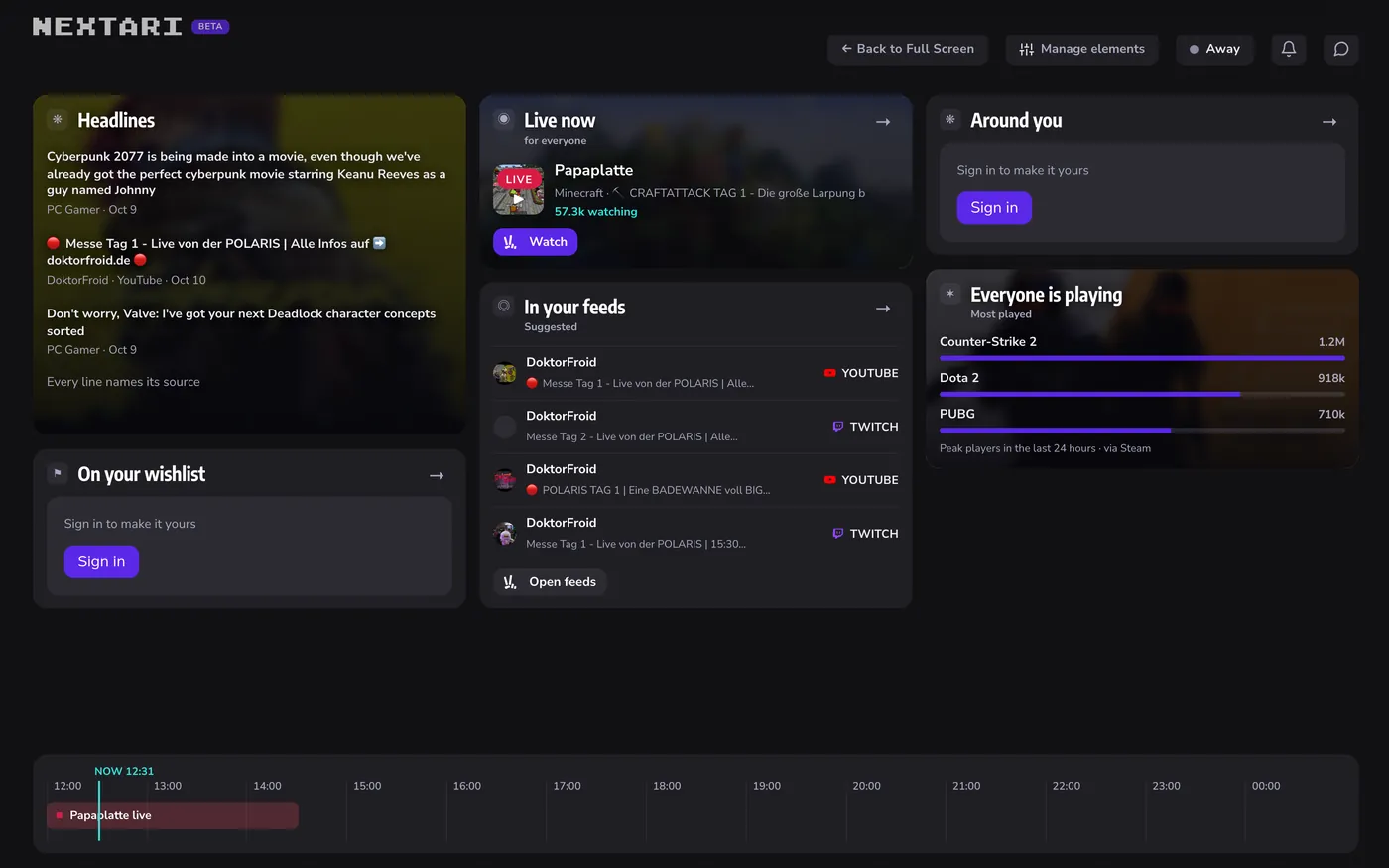
Task: Click the Around you panel icon
Action: click(950, 119)
